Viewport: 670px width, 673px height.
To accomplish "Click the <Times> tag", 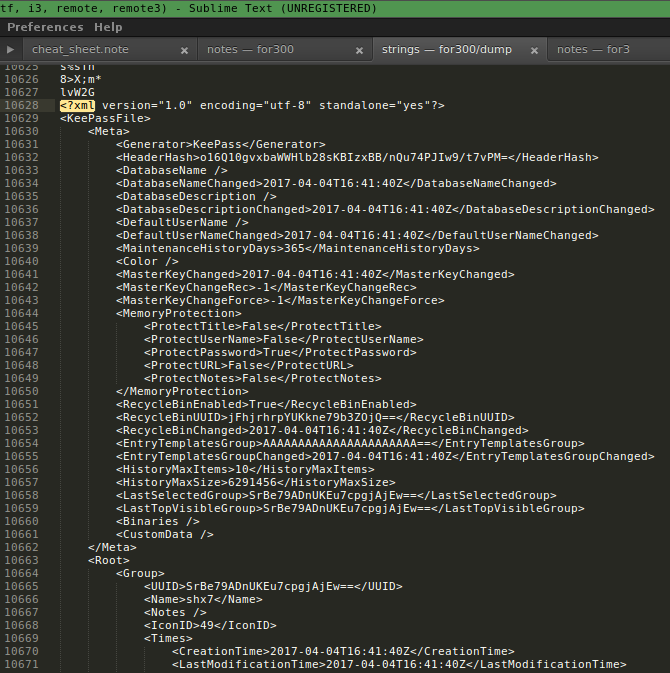I will pos(168,638).
